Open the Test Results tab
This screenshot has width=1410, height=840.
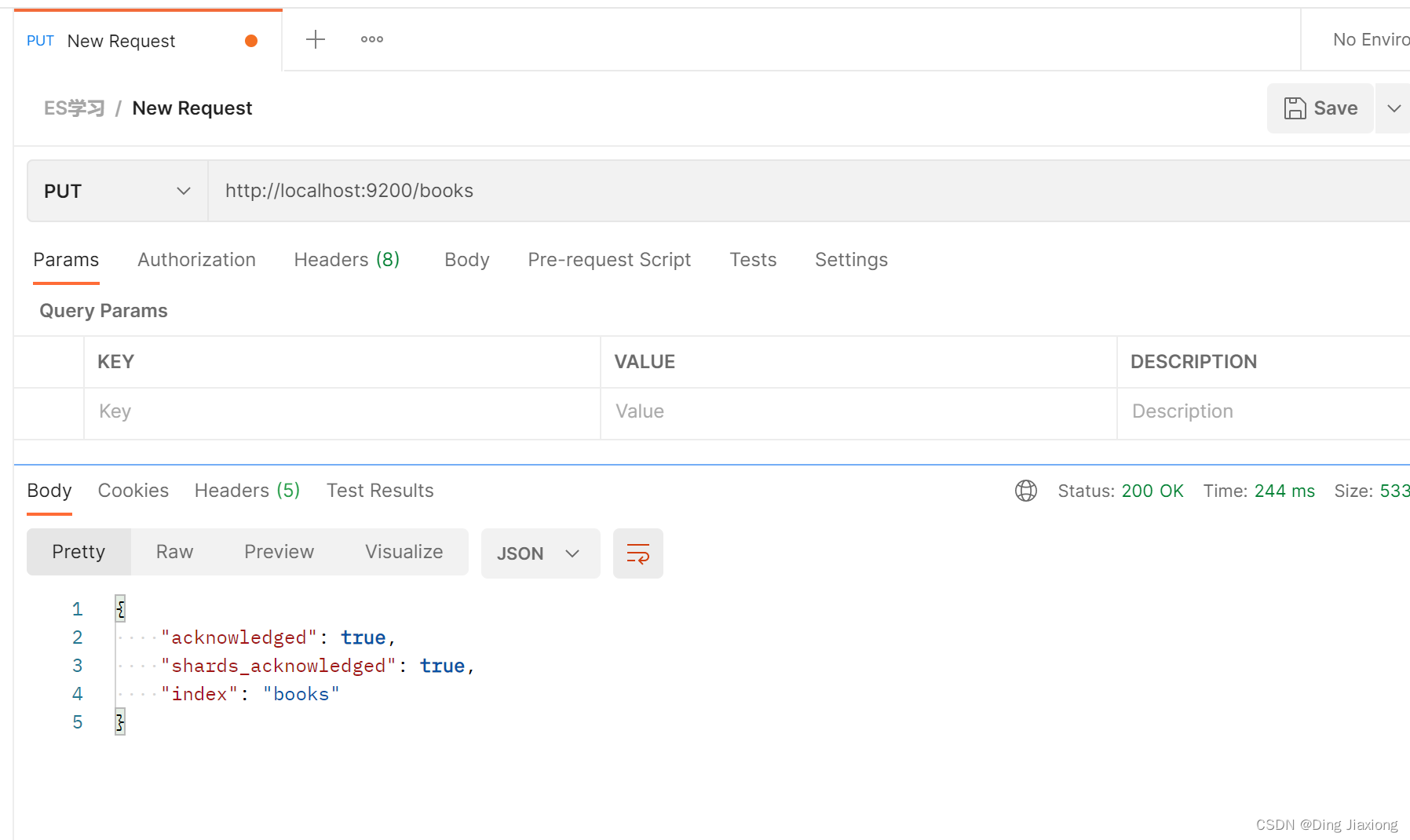(380, 491)
